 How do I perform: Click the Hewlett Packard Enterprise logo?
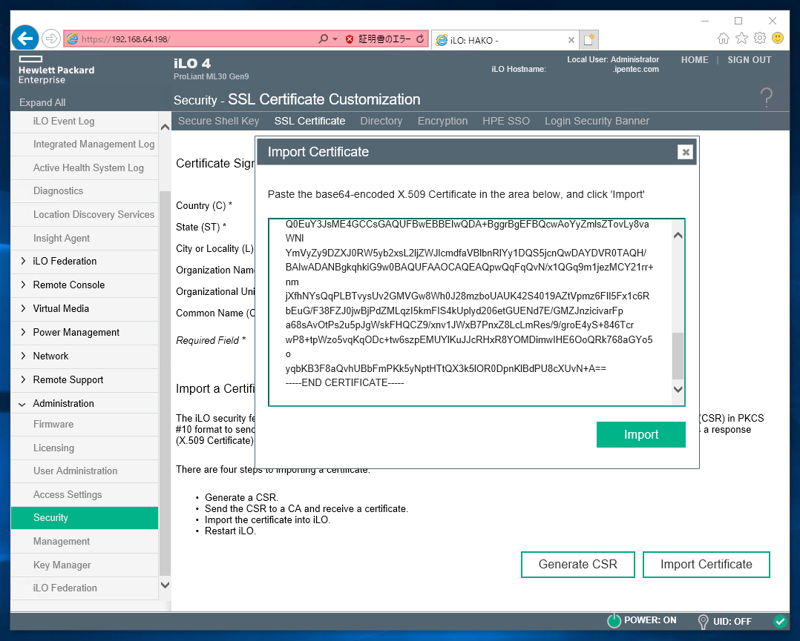pos(56,70)
